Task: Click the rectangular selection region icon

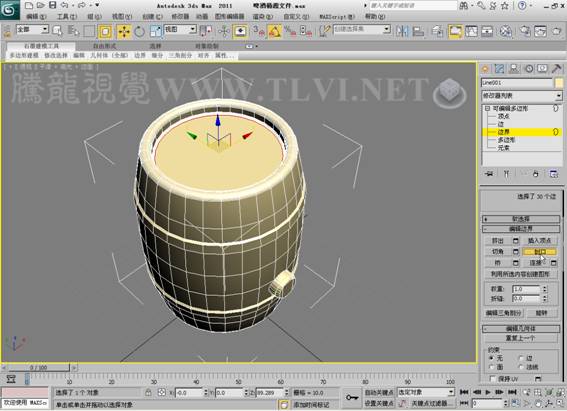Action: (89, 31)
